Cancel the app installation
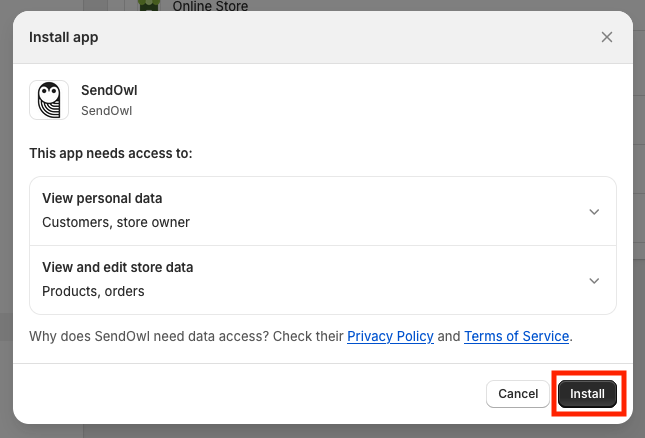Screen dimensions: 645x438 (x=518, y=394)
